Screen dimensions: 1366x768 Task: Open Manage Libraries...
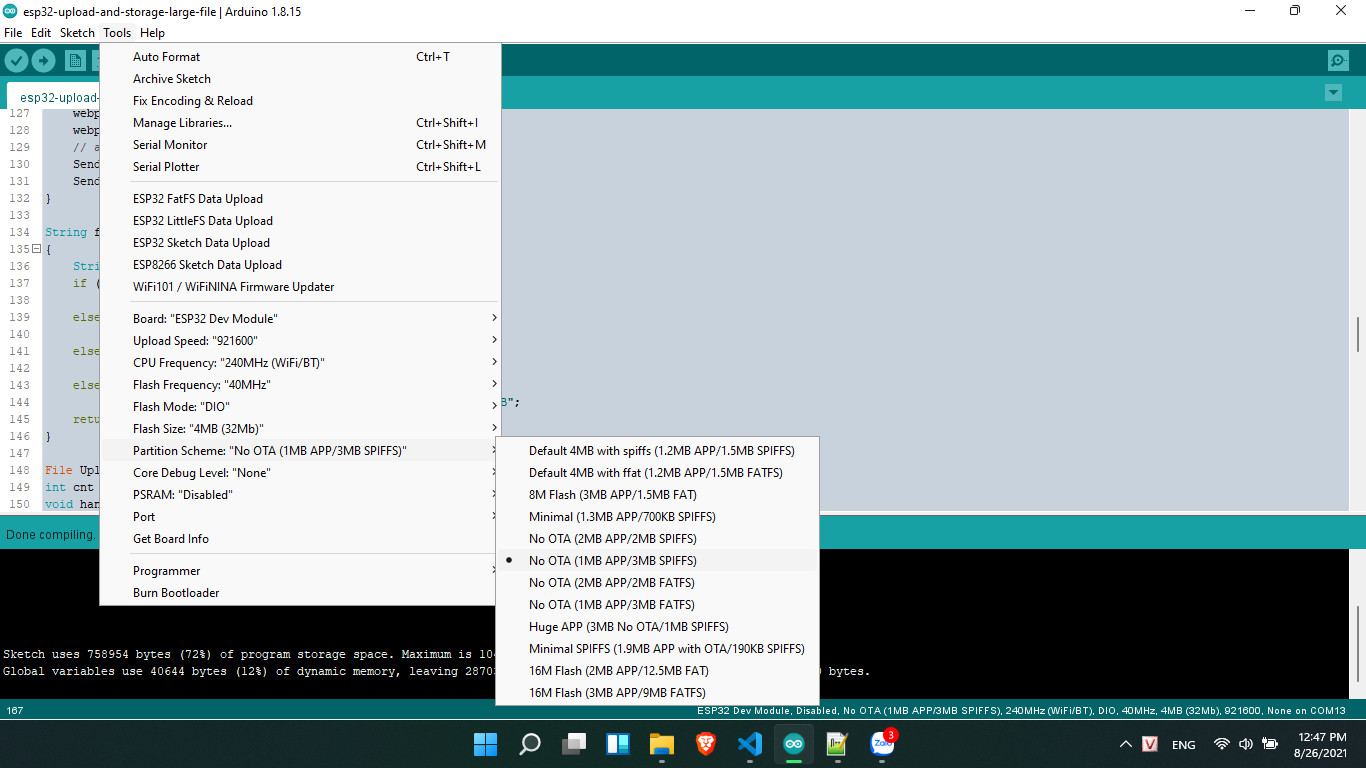300,123
